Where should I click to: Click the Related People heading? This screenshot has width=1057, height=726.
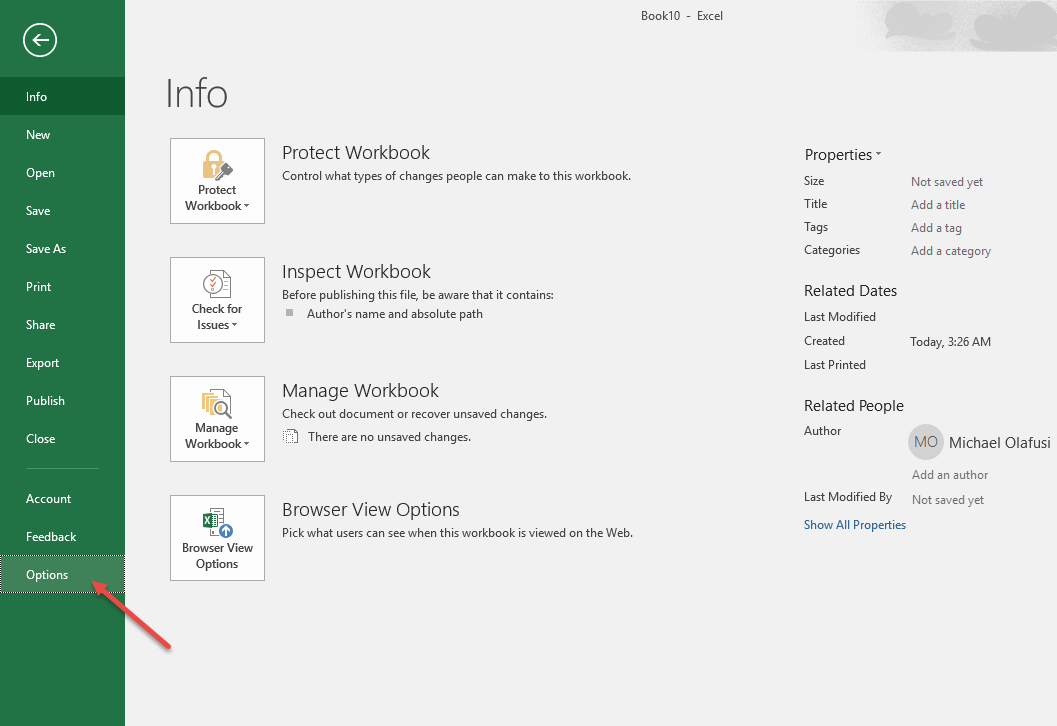[x=853, y=406]
